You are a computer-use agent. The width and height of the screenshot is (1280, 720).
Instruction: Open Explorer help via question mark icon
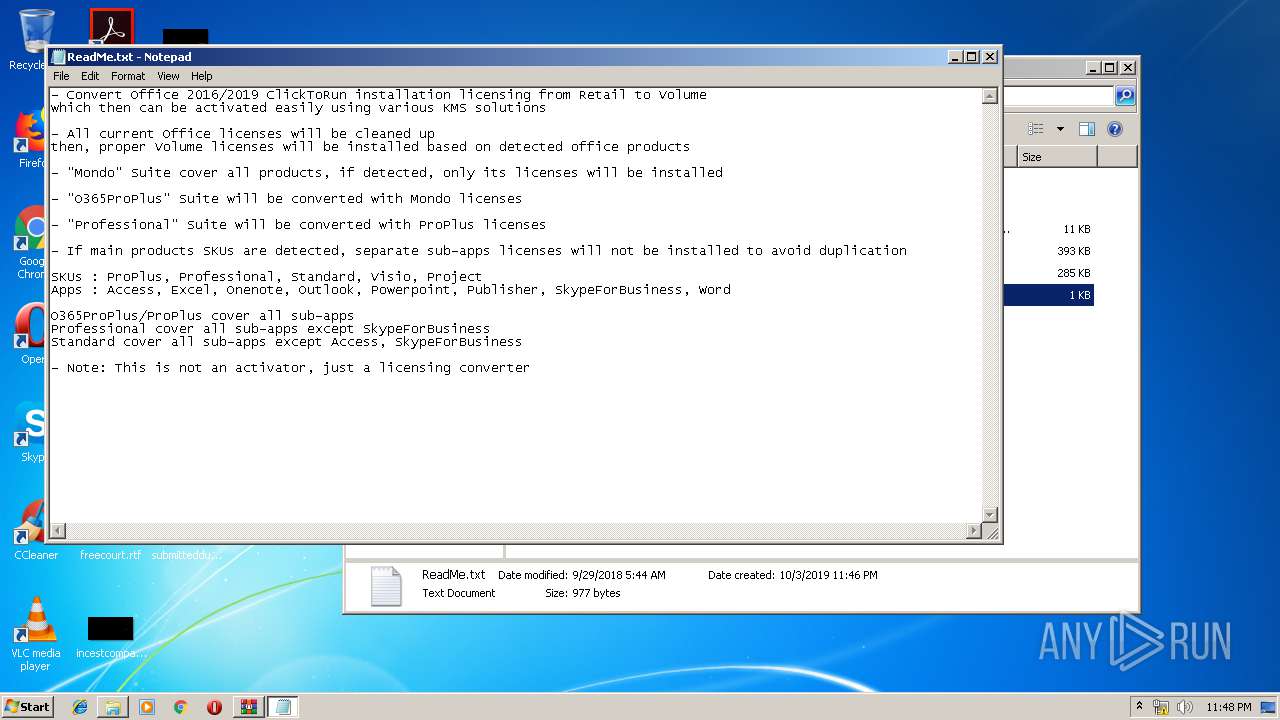pyautogui.click(x=1115, y=129)
